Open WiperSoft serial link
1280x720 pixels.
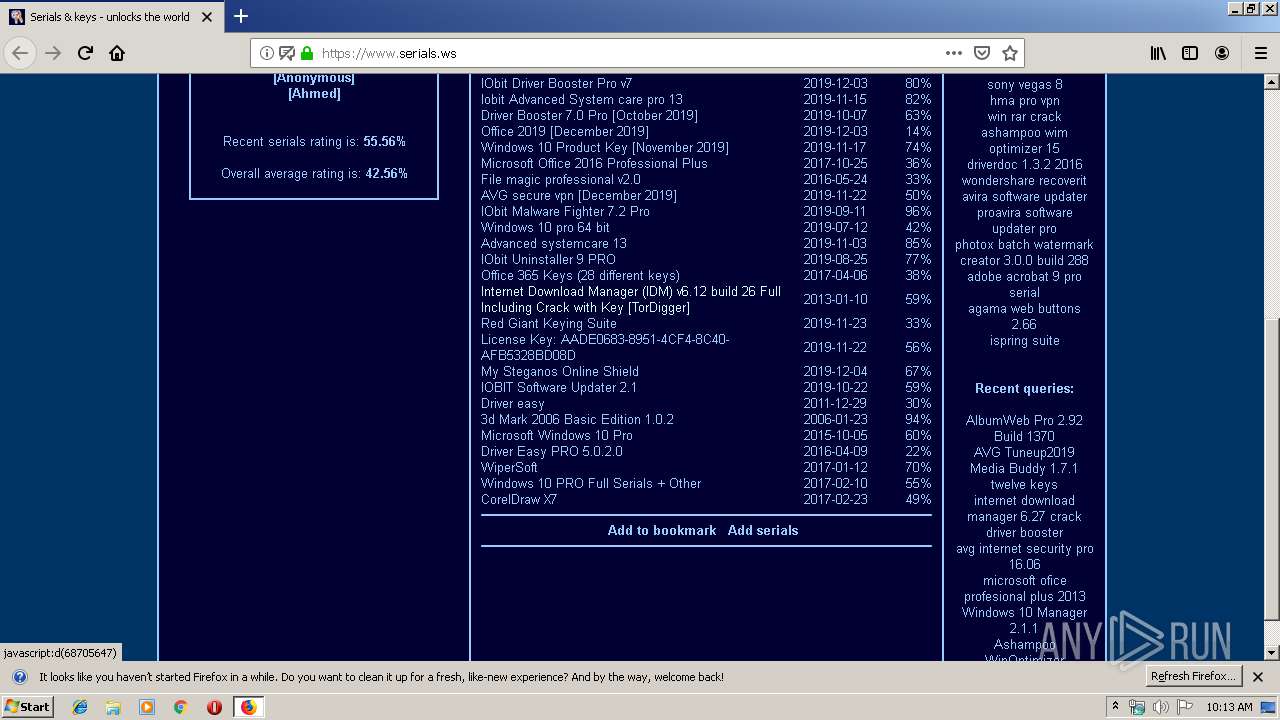(x=509, y=467)
